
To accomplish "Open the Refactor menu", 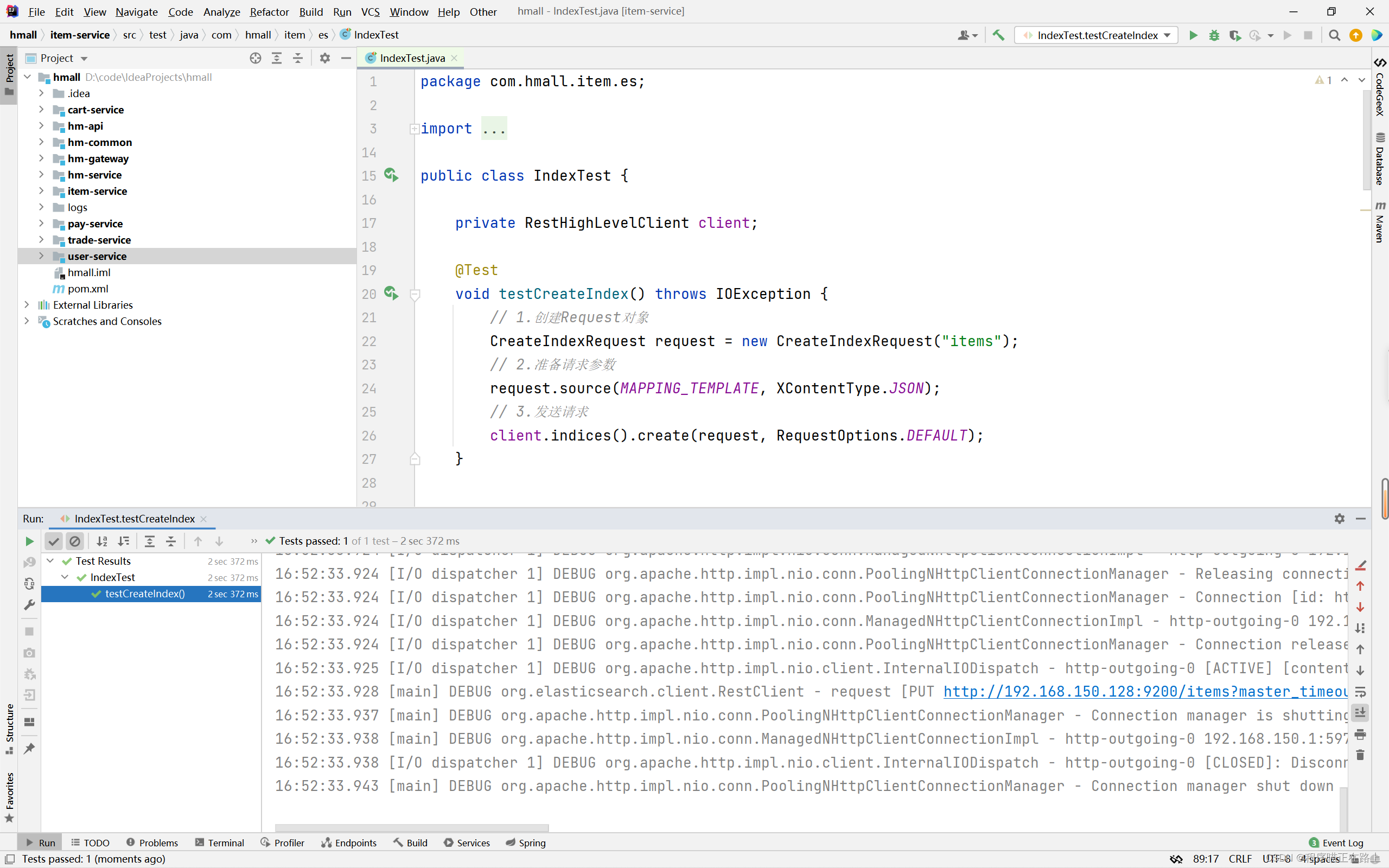I will 269,11.
